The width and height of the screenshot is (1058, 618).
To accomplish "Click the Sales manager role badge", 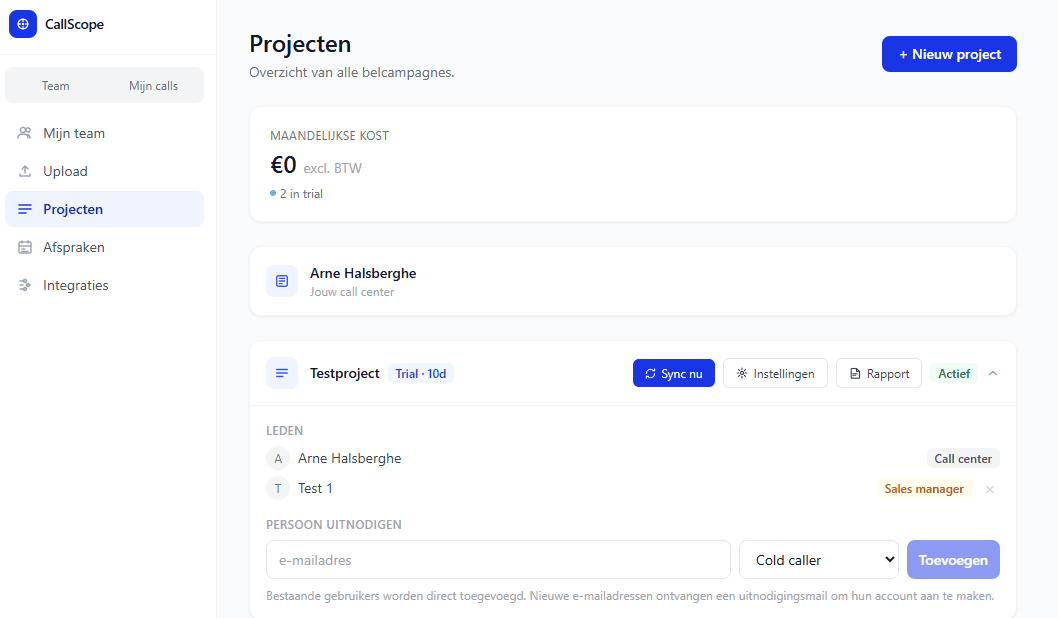I will pyautogui.click(x=924, y=488).
